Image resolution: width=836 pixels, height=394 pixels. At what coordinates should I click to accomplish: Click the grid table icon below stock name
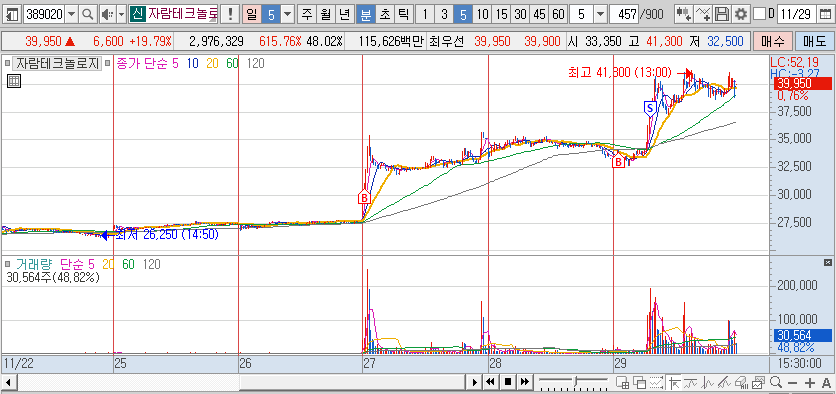point(14,81)
